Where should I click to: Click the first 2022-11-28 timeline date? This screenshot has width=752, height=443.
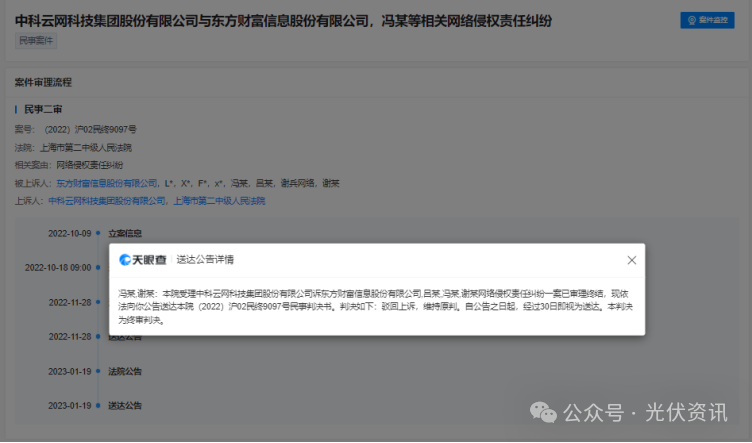[70, 303]
